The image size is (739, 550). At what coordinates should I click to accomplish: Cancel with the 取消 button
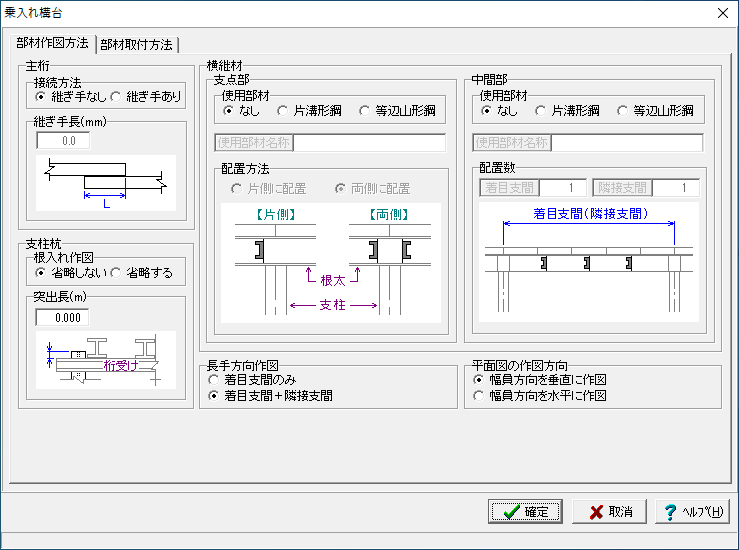coord(609,512)
